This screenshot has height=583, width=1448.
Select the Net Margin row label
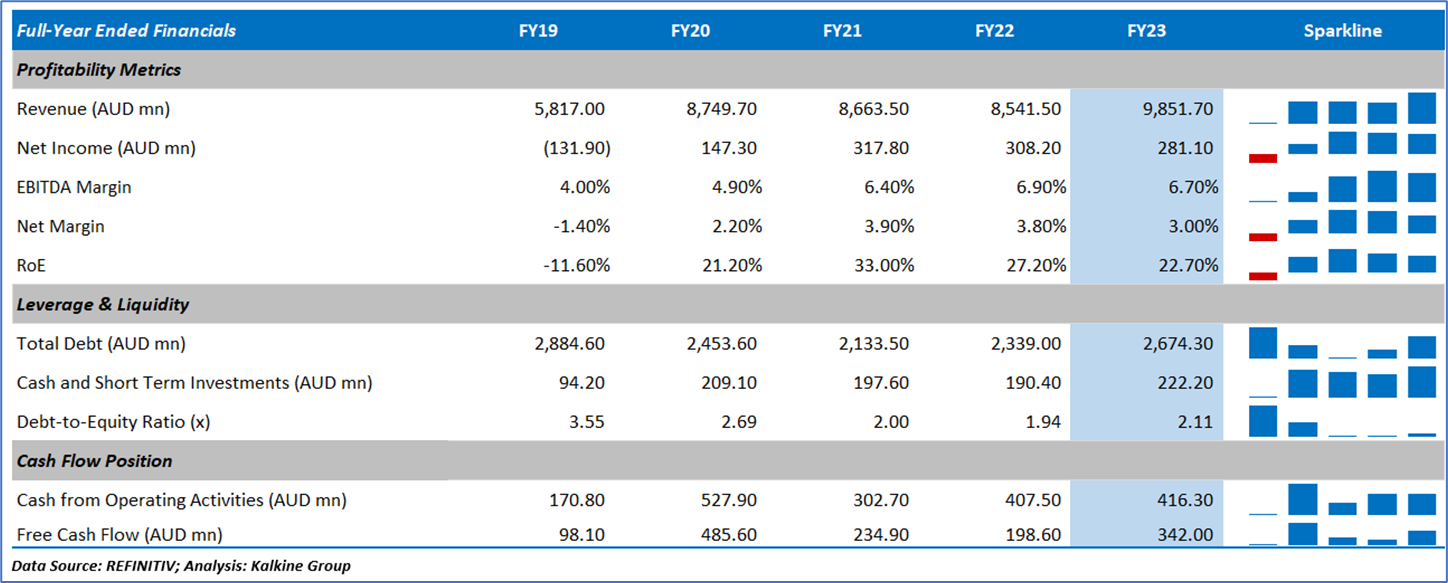pyautogui.click(x=61, y=226)
